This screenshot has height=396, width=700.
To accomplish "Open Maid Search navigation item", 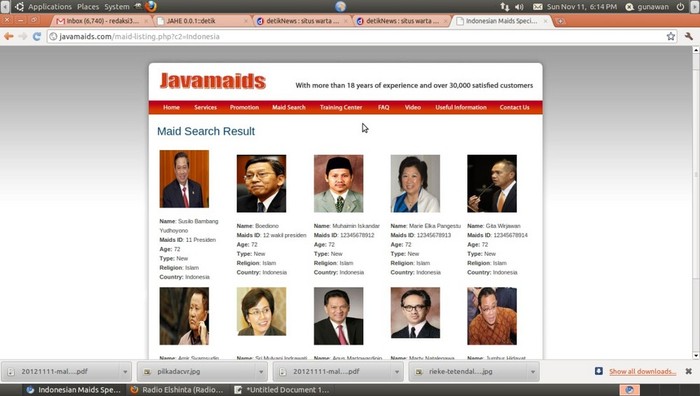I will (x=289, y=107).
